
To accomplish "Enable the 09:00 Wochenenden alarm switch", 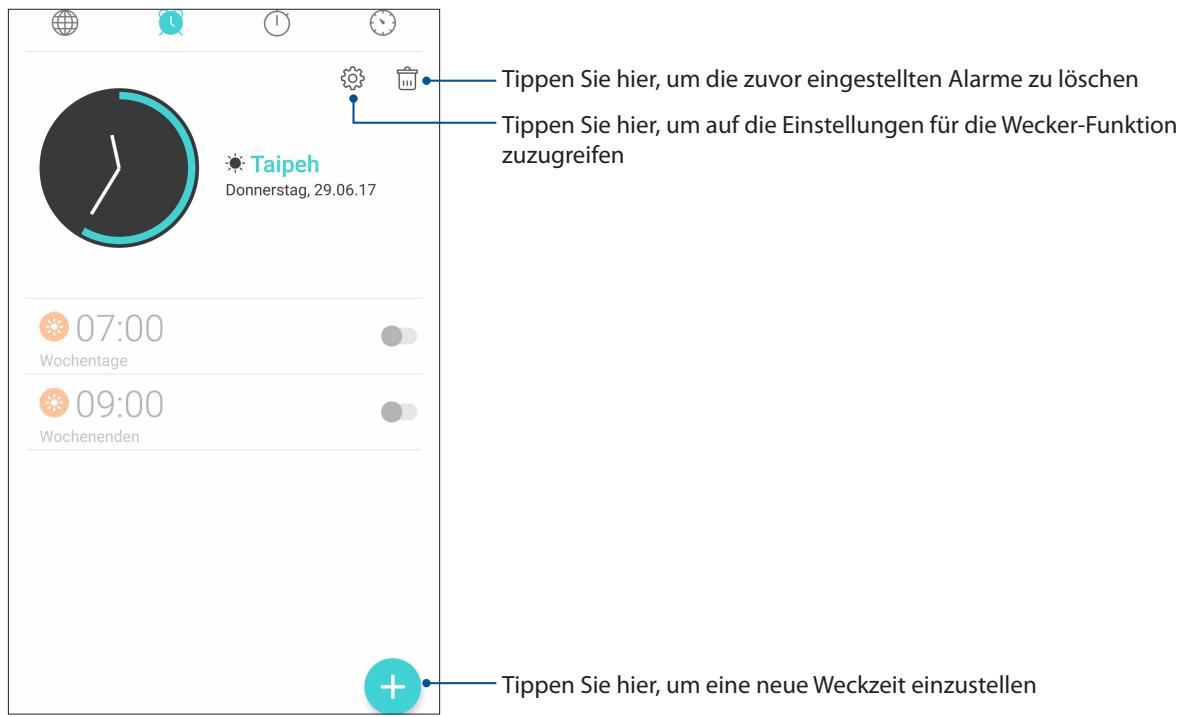I will click(399, 412).
